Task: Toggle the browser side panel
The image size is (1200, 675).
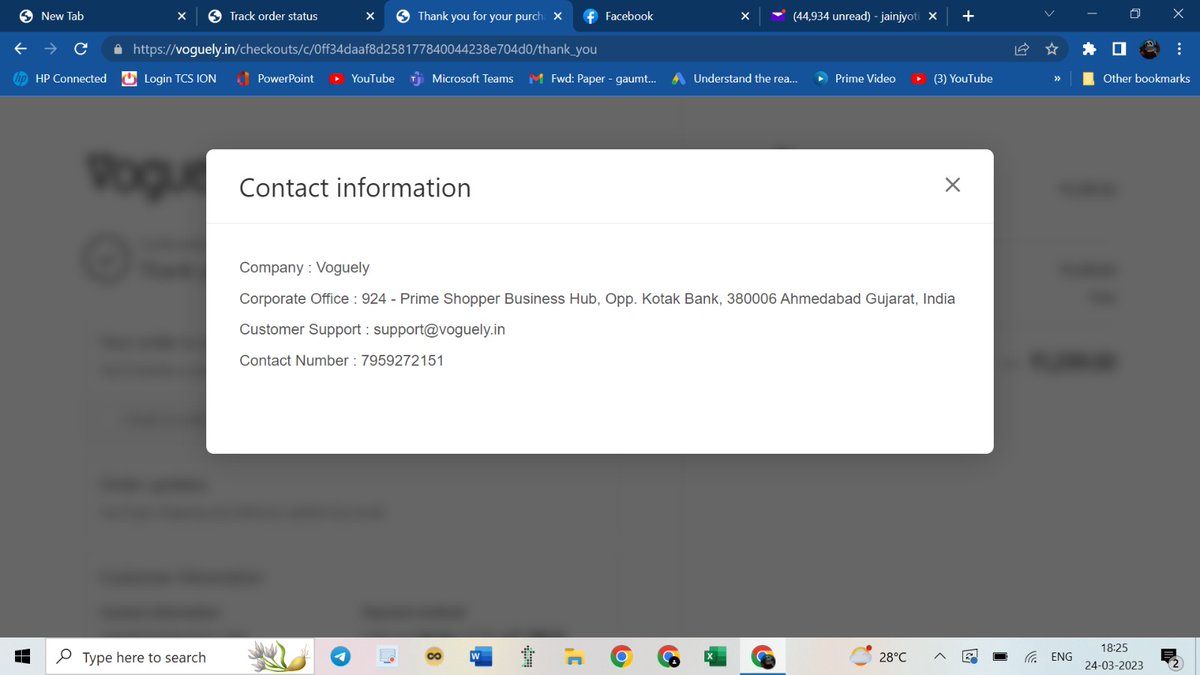Action: [x=1120, y=48]
